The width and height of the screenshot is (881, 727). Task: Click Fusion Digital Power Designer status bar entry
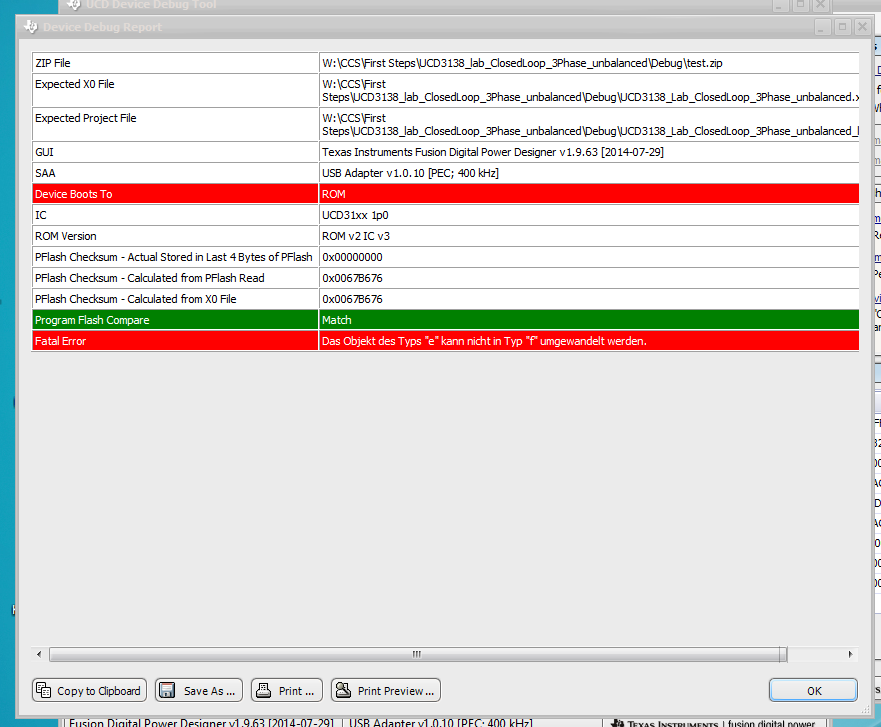[x=201, y=723]
